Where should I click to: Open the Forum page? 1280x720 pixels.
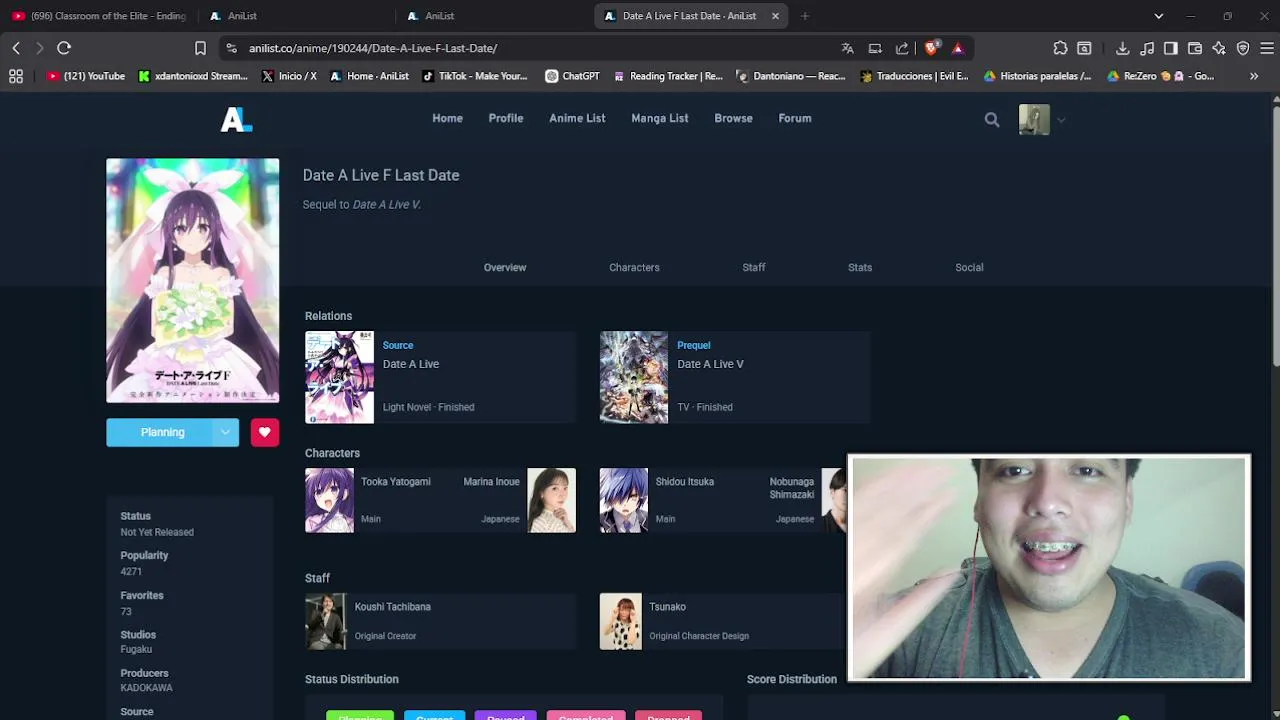795,118
